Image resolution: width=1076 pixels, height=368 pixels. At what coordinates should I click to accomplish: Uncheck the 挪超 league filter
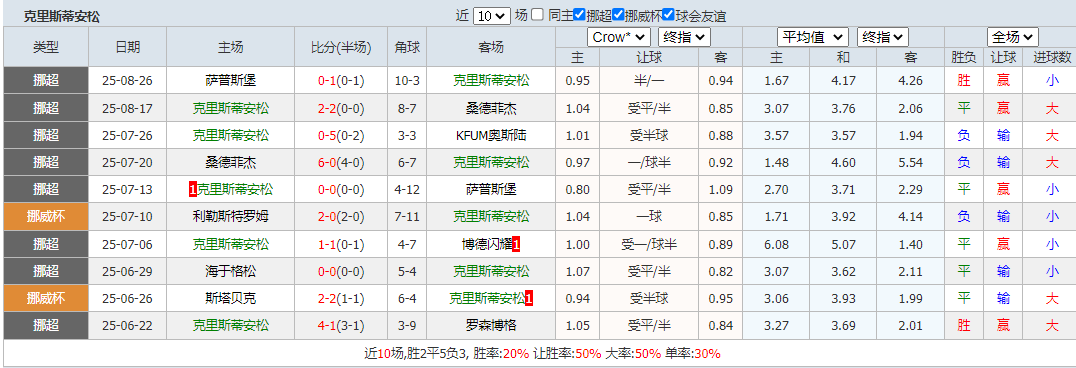click(x=580, y=14)
